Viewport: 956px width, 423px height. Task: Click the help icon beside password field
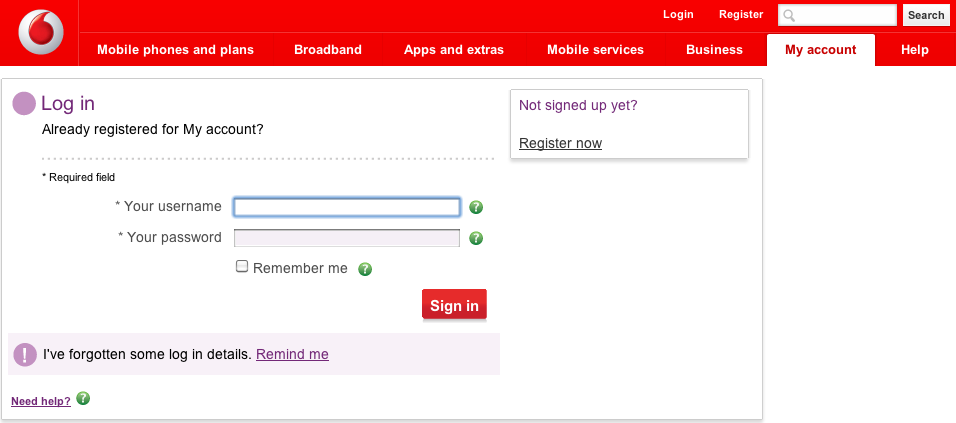click(476, 239)
